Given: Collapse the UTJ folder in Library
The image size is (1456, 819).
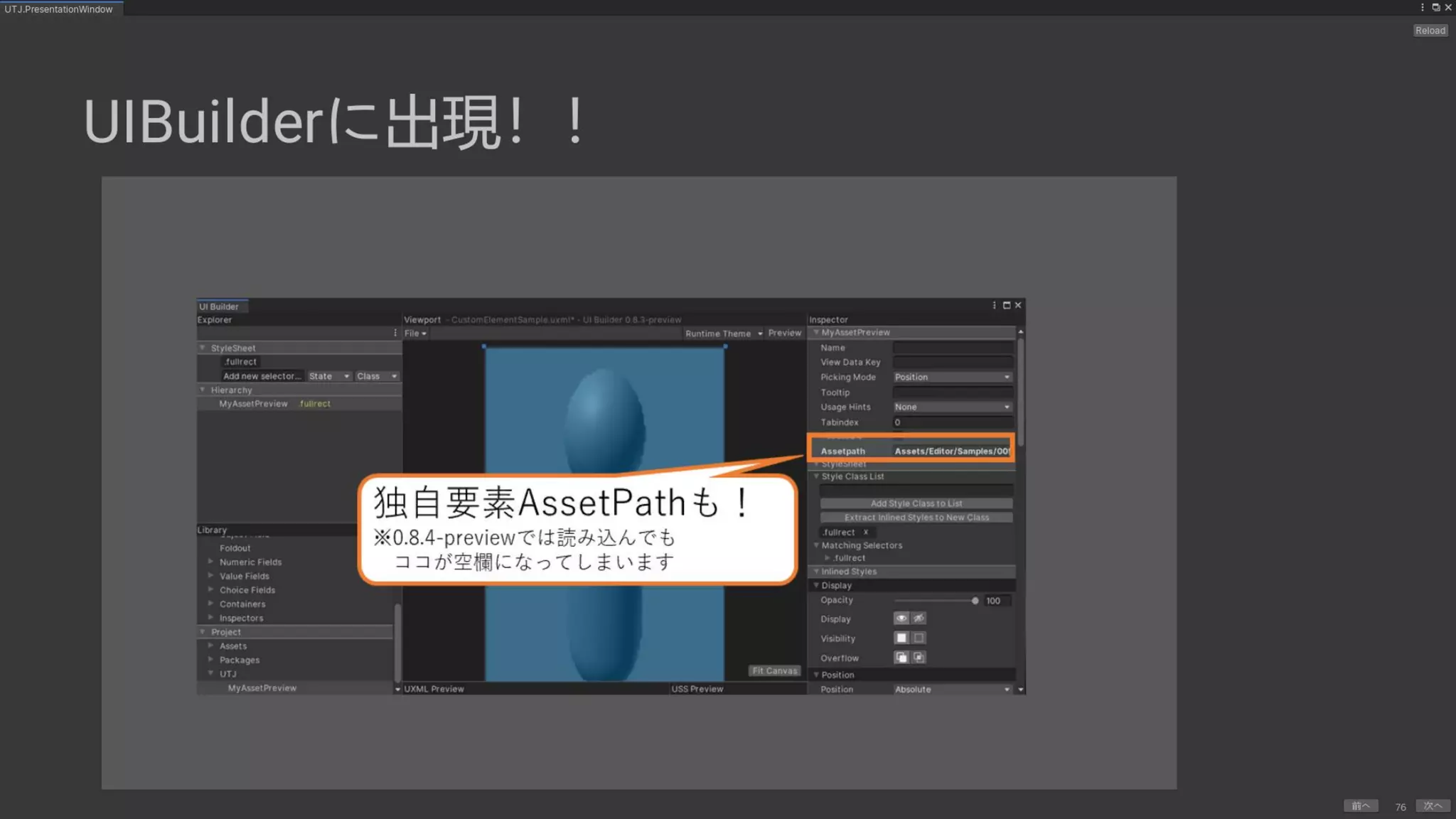Looking at the screenshot, I should [x=210, y=674].
